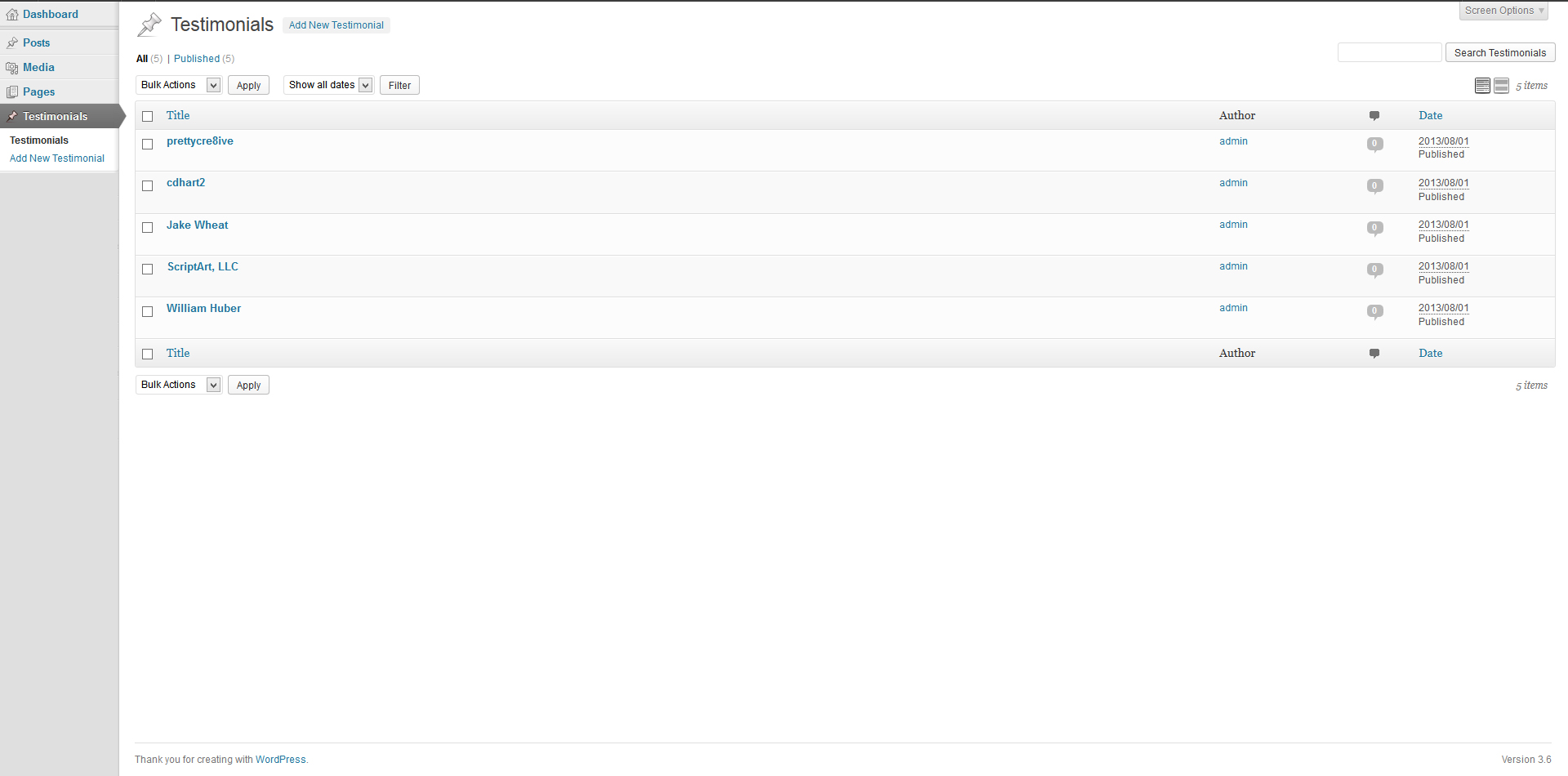
Task: Open the top Bulk Actions dropdown
Action: [x=178, y=85]
